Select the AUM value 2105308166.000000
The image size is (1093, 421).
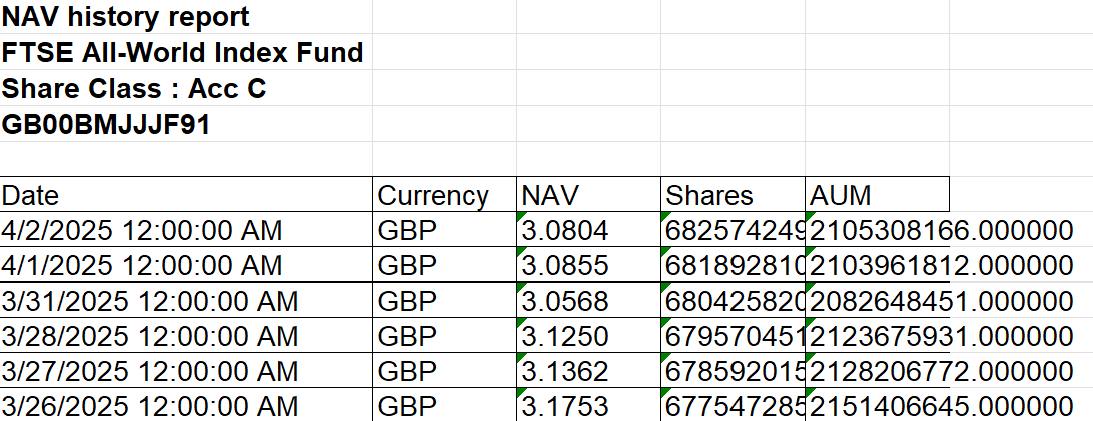point(877,229)
